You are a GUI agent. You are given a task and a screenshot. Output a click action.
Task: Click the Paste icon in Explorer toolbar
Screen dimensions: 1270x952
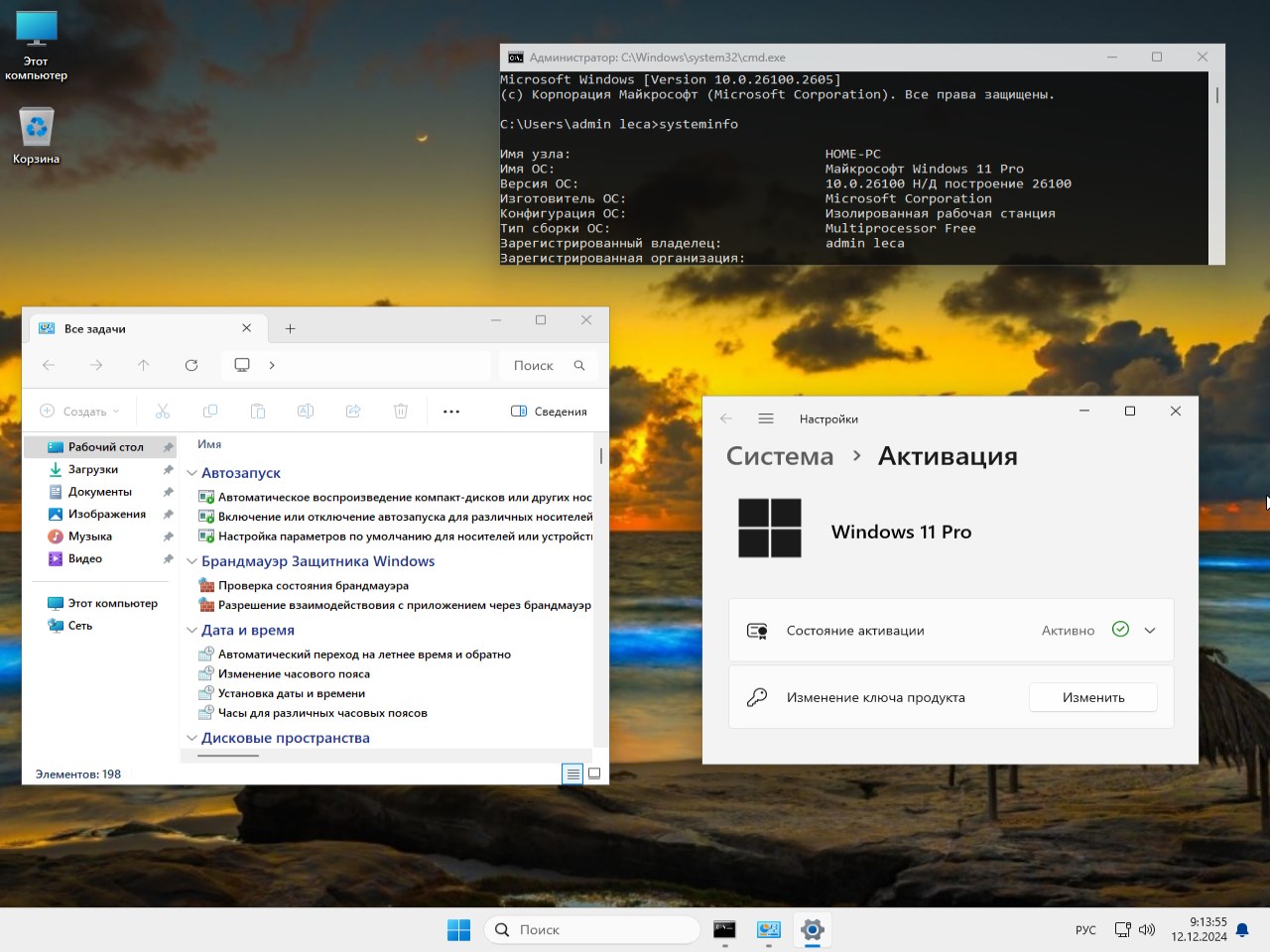pyautogui.click(x=258, y=411)
